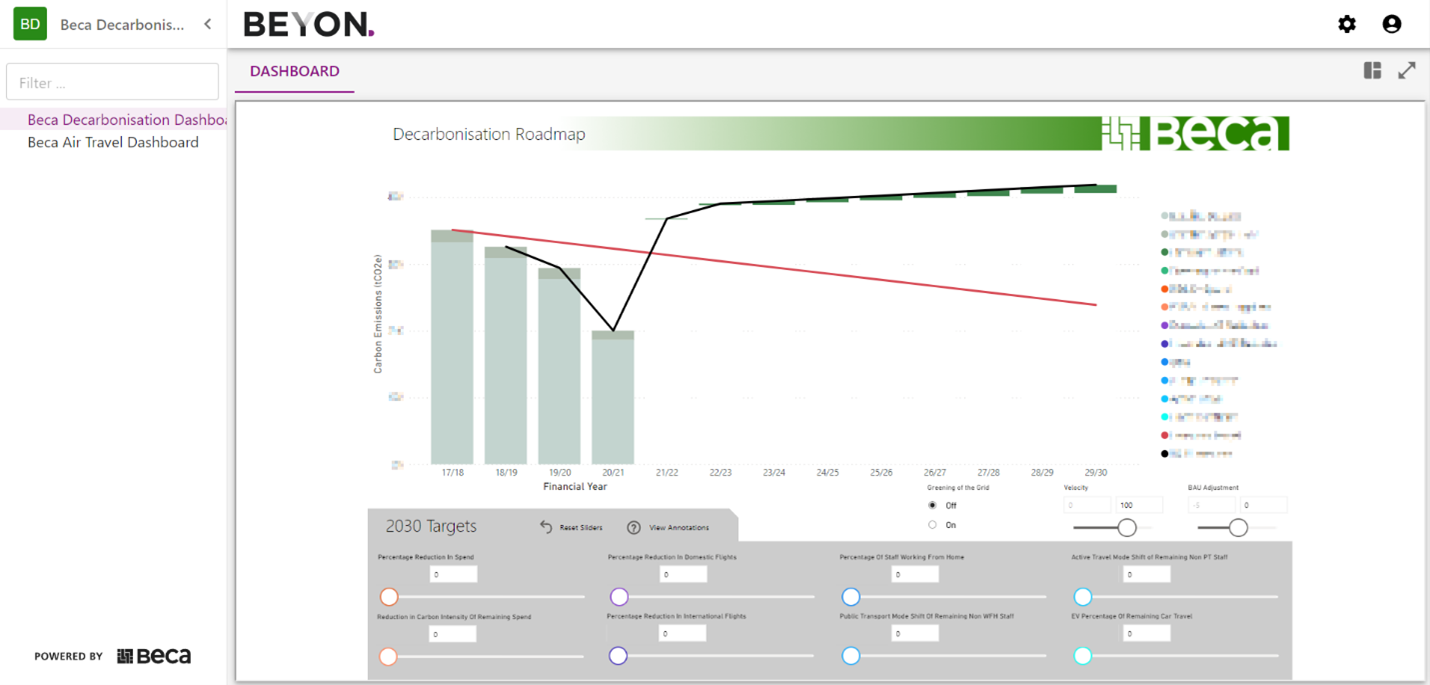Click the BEYON logo

click(307, 23)
